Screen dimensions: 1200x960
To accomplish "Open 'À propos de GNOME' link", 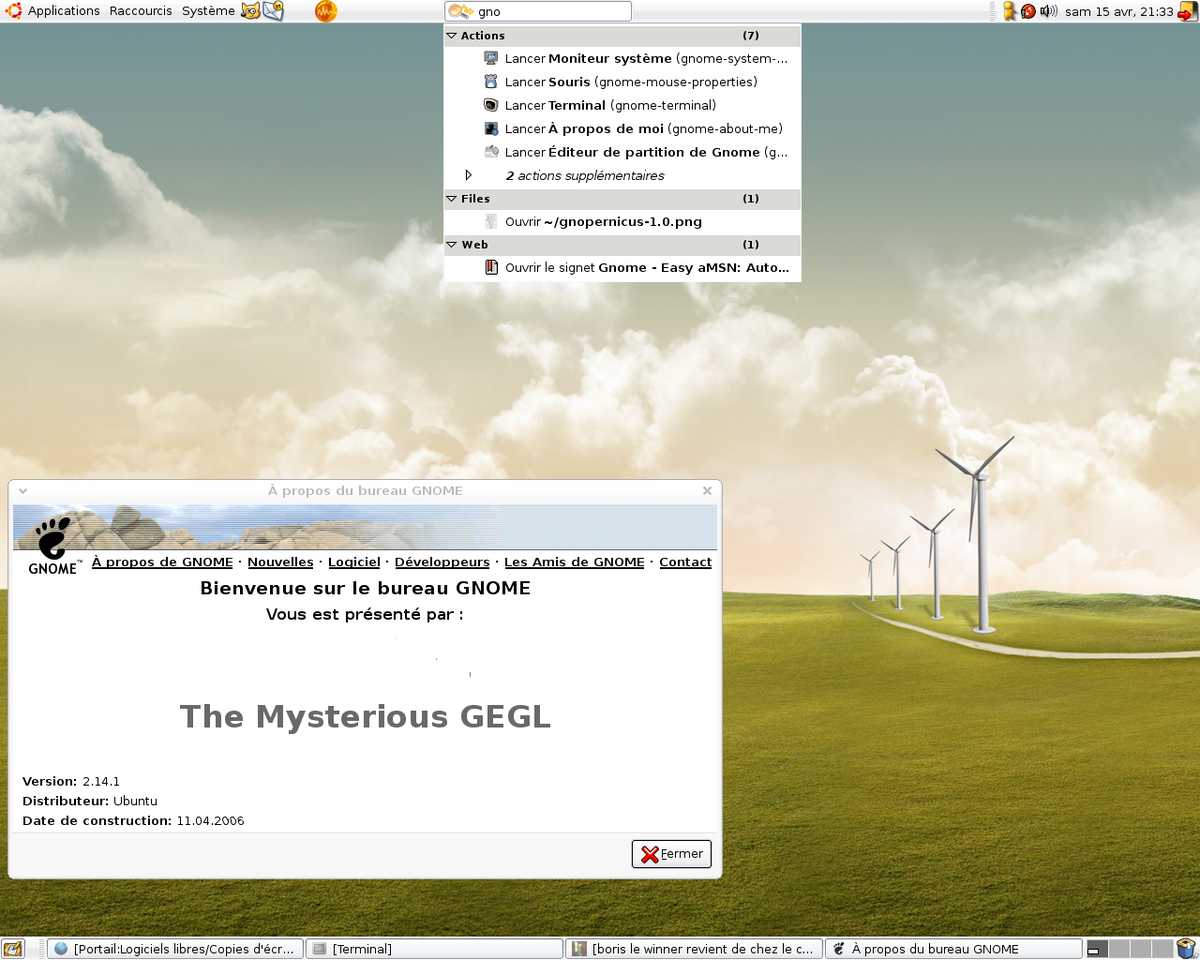I will click(x=162, y=562).
